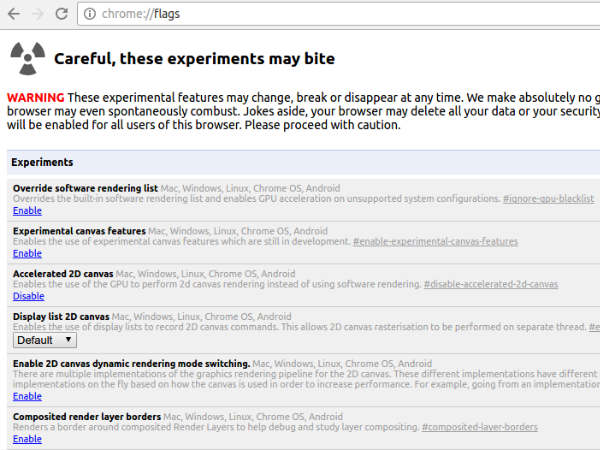Click the Experiments section header
Viewport: 600px width, 450px height.
(x=43, y=162)
